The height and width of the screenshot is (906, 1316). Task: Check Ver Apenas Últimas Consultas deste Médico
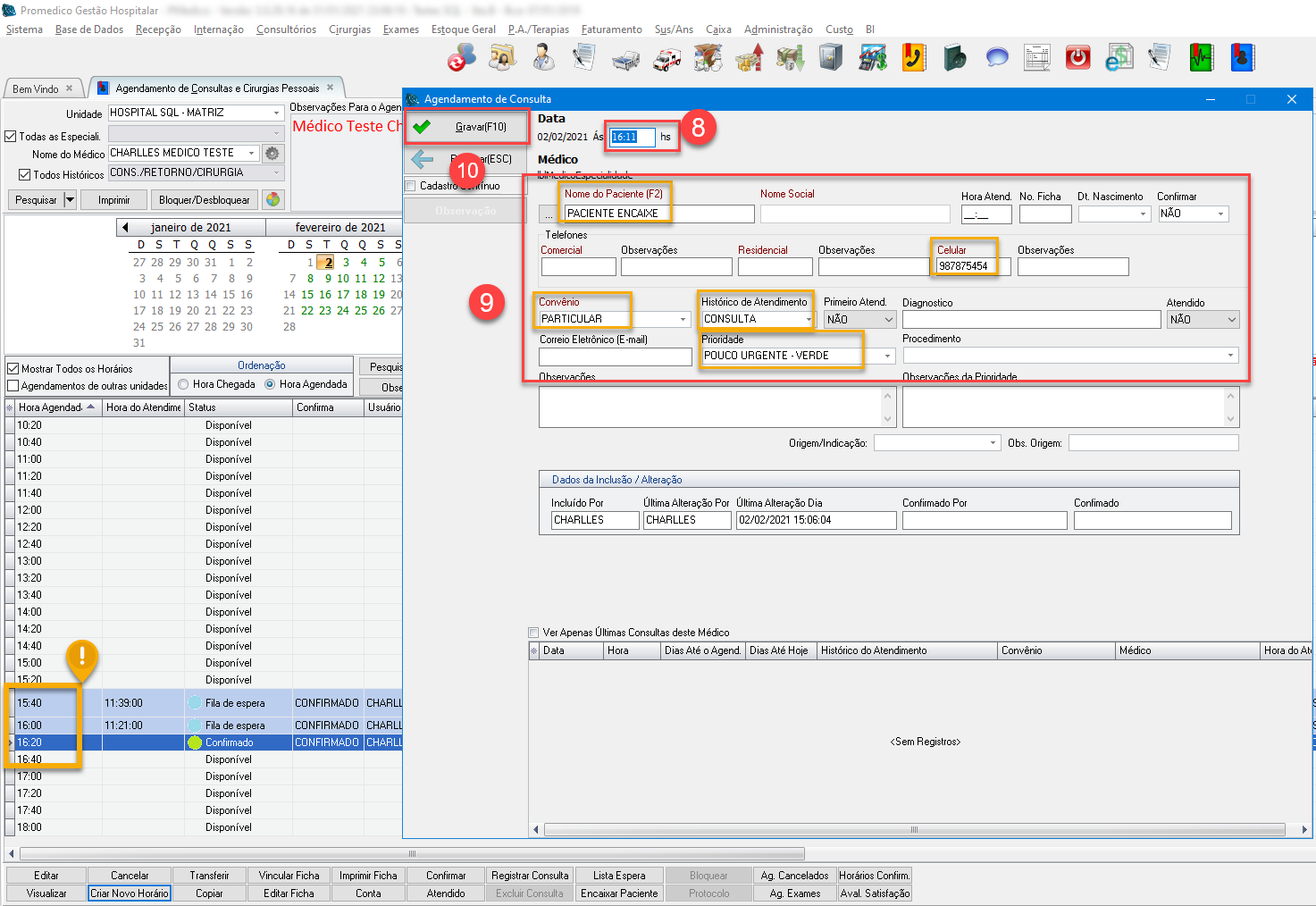click(534, 633)
